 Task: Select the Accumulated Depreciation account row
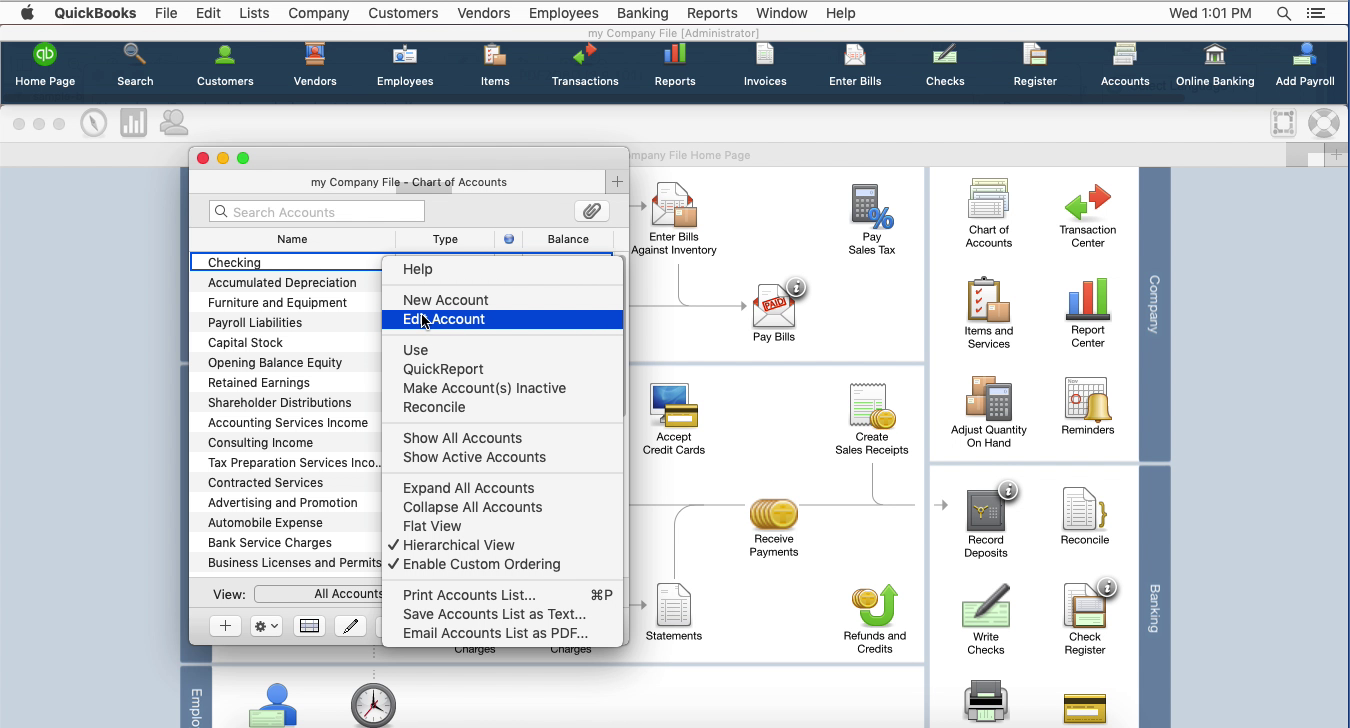coord(286,283)
